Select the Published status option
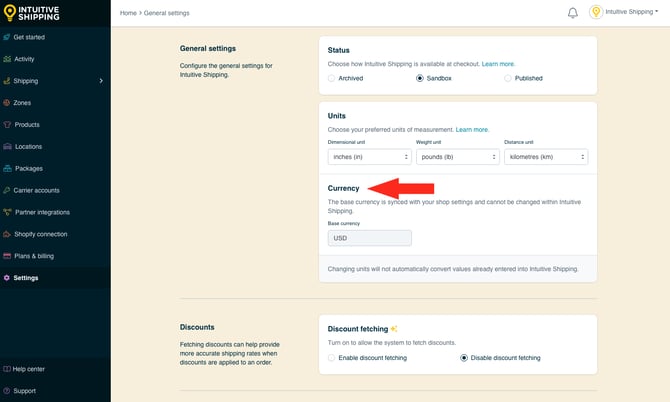Viewport: 670px width, 402px height. (508, 78)
